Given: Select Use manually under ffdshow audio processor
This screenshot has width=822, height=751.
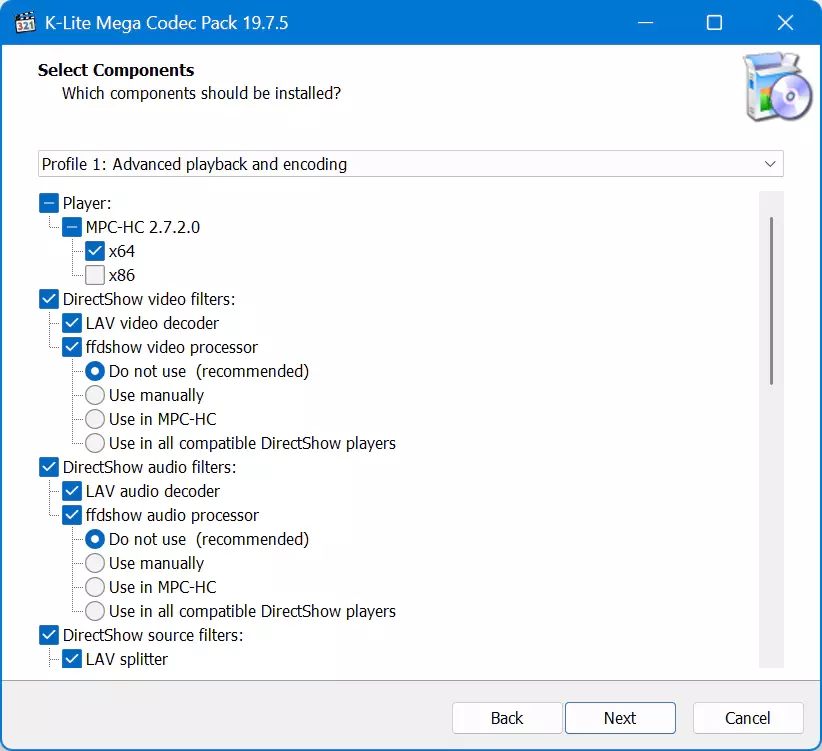Looking at the screenshot, I should (x=95, y=563).
